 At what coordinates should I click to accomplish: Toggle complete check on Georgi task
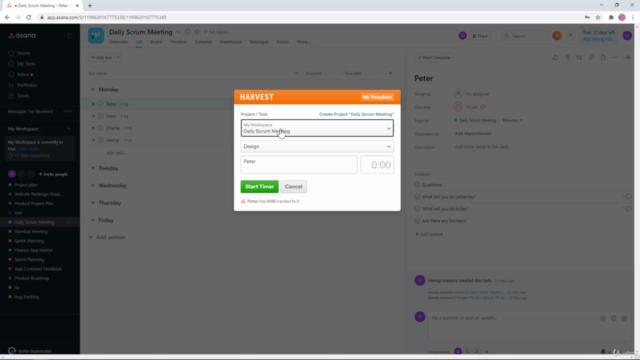[101, 140]
